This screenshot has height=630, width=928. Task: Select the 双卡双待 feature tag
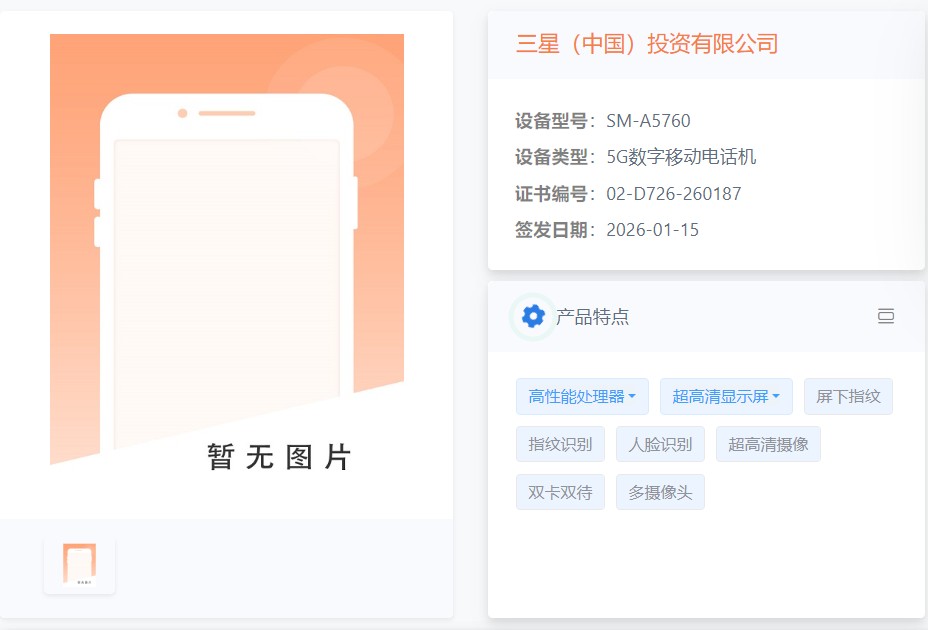tap(560, 492)
